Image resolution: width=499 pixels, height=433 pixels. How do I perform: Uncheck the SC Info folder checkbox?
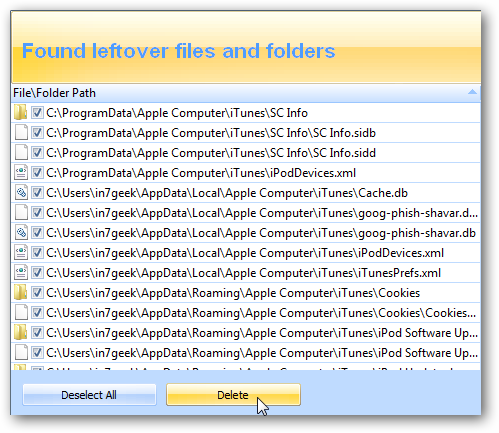(x=37, y=113)
